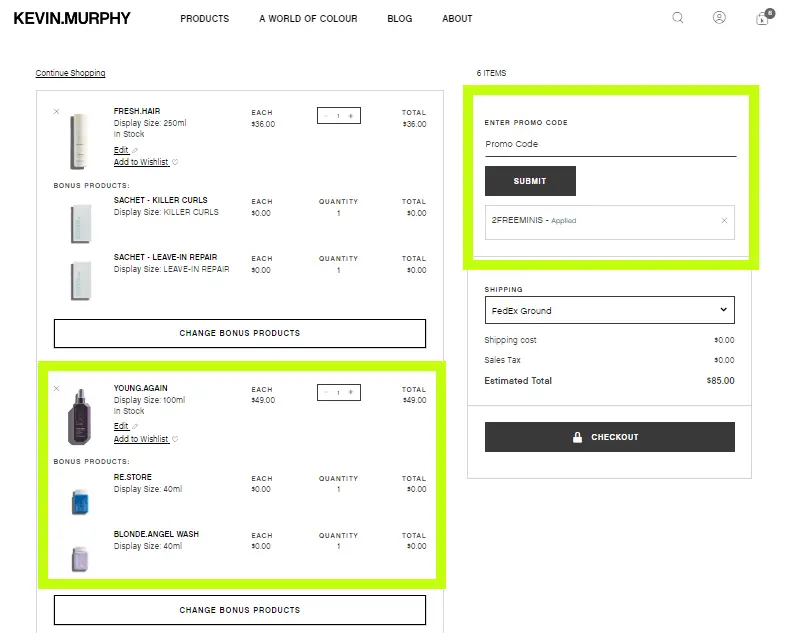The height and width of the screenshot is (633, 800).
Task: Change bonus products for FRESH.HAIR
Action: (240, 334)
